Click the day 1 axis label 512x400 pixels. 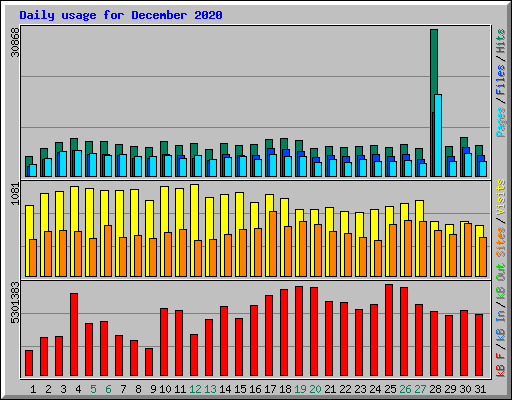pos(33,389)
